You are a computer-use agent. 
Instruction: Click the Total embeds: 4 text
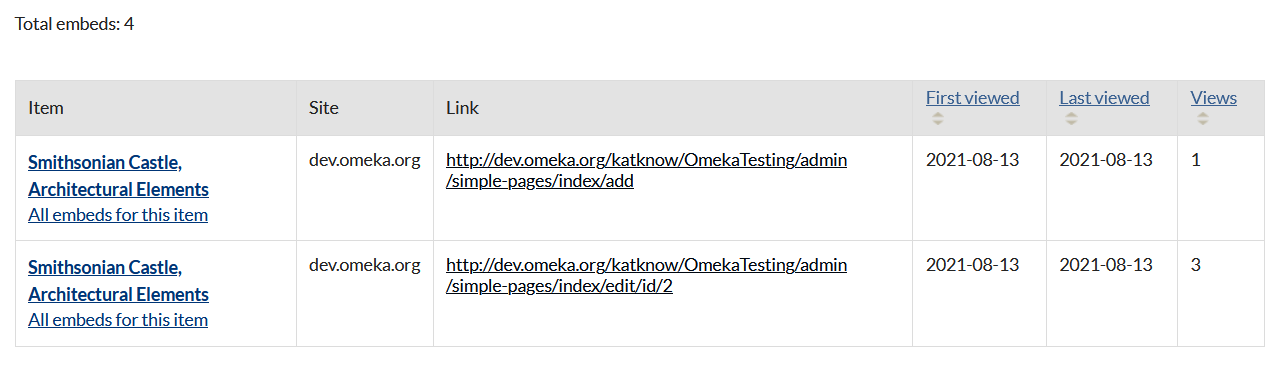(75, 23)
